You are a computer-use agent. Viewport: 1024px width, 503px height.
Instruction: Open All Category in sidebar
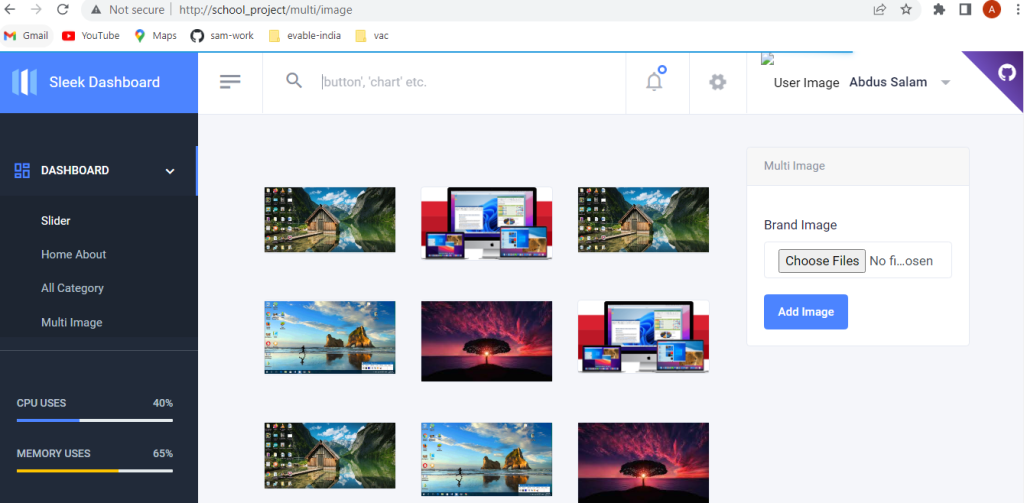[72, 289]
